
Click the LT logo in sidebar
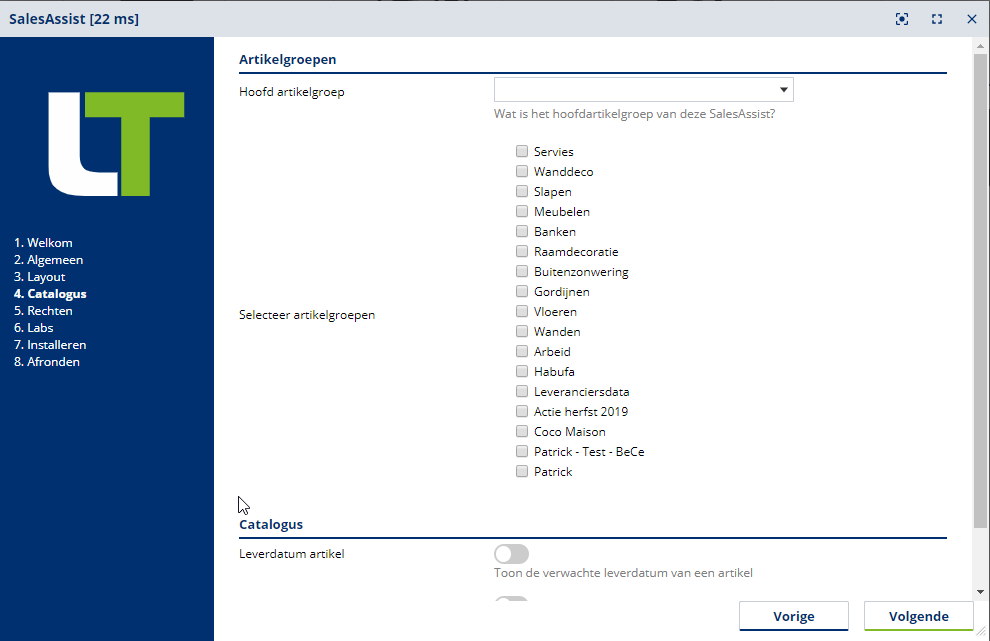(117, 143)
